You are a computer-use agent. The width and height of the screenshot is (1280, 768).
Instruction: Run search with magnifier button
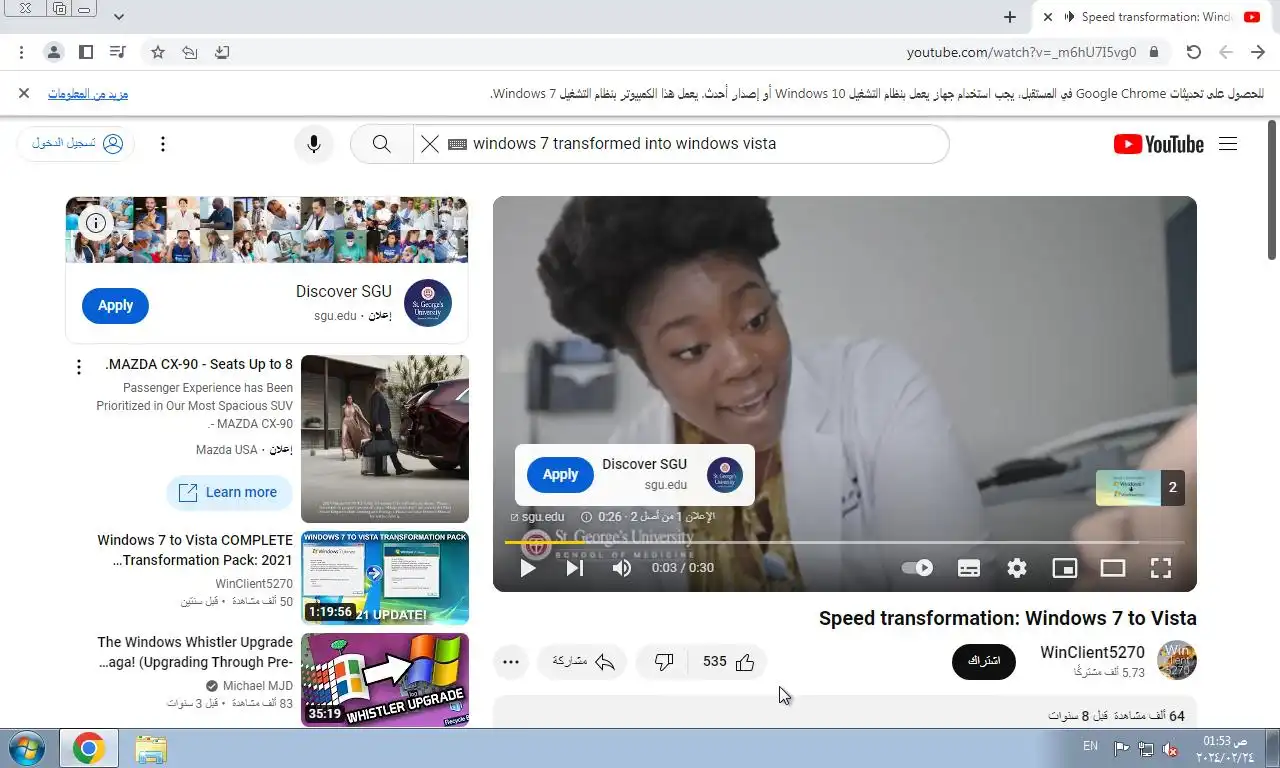tap(381, 144)
